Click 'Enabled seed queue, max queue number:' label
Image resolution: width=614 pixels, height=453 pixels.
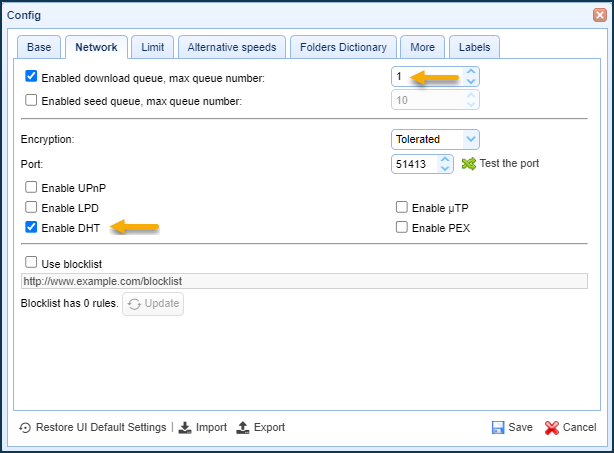tap(142, 101)
